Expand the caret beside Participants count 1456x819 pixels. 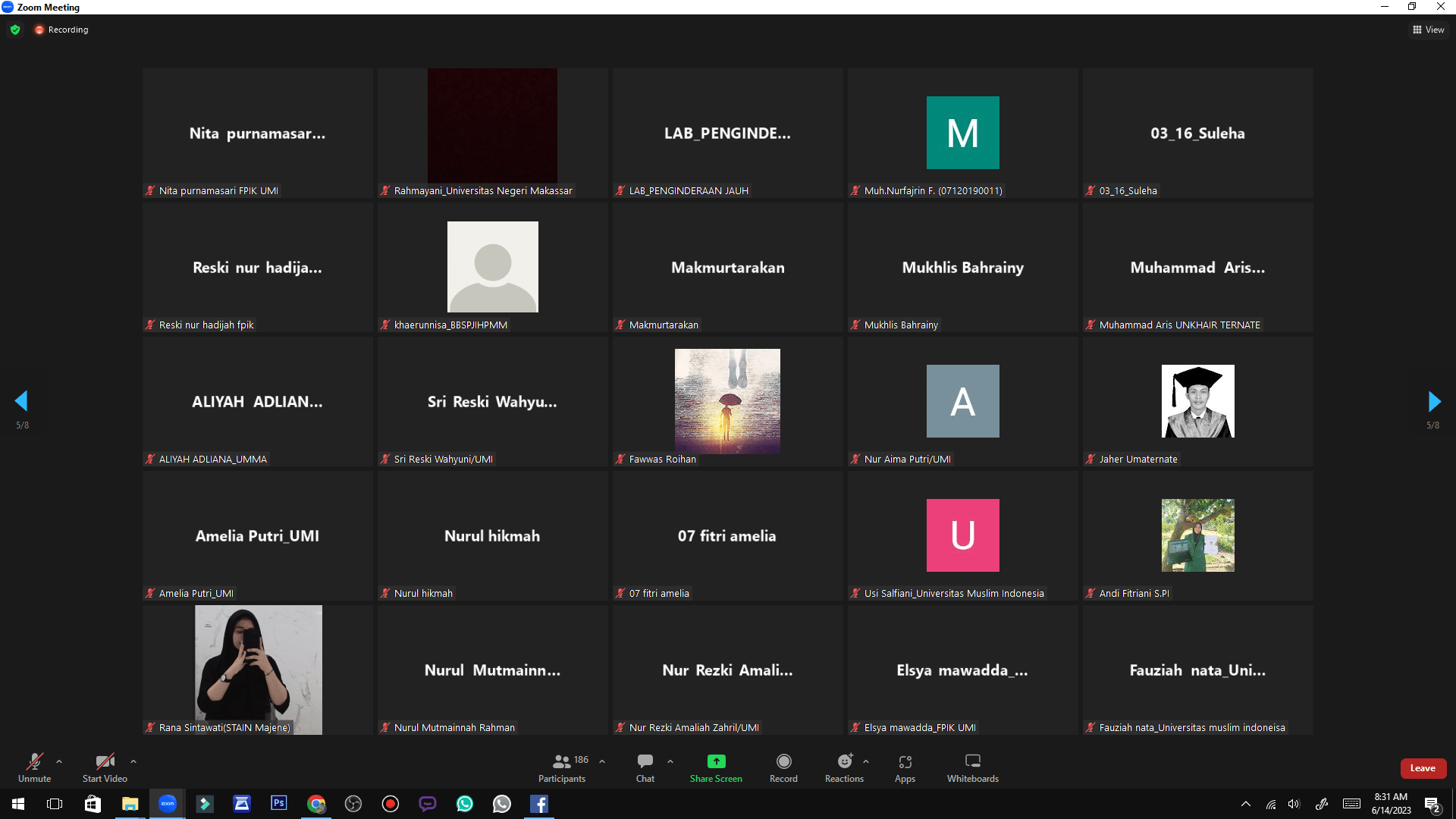pyautogui.click(x=602, y=761)
